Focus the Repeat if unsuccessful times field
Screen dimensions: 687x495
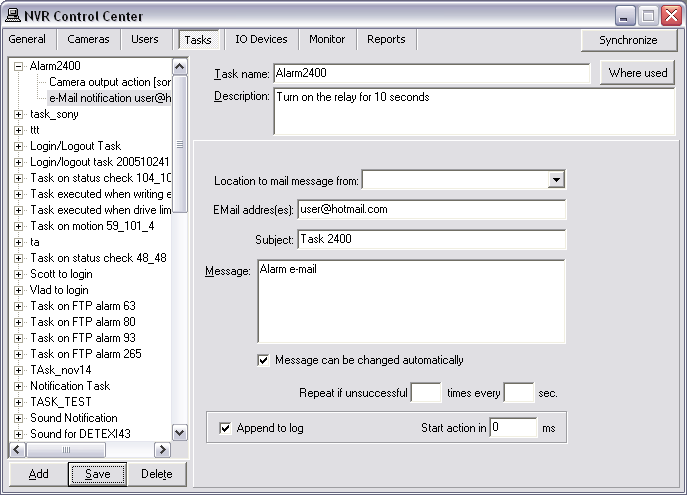[x=425, y=392]
